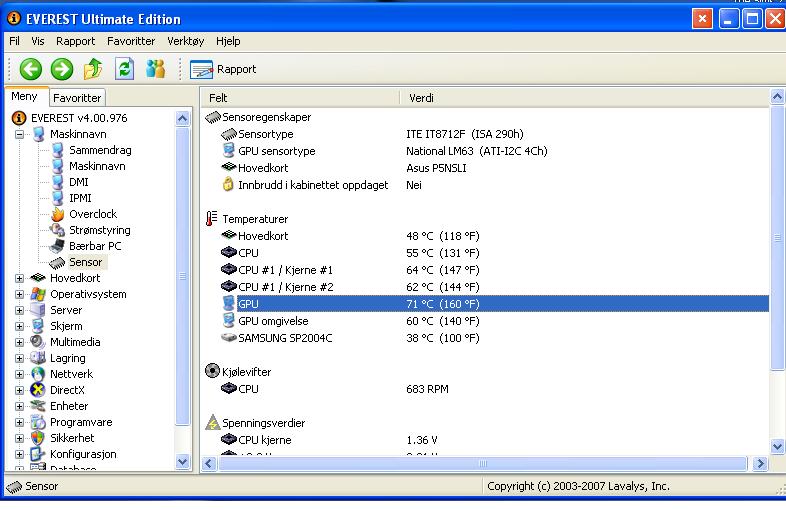Expand the Multimedia tree node
The image size is (786, 510).
pos(19,343)
